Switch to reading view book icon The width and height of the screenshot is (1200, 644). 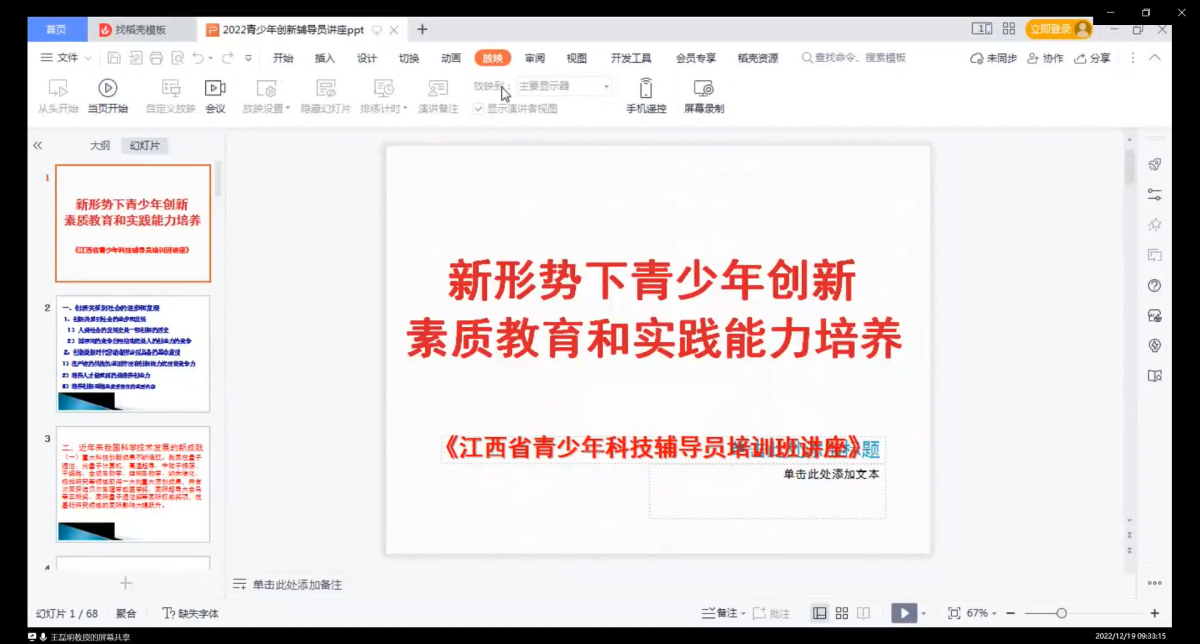(863, 613)
